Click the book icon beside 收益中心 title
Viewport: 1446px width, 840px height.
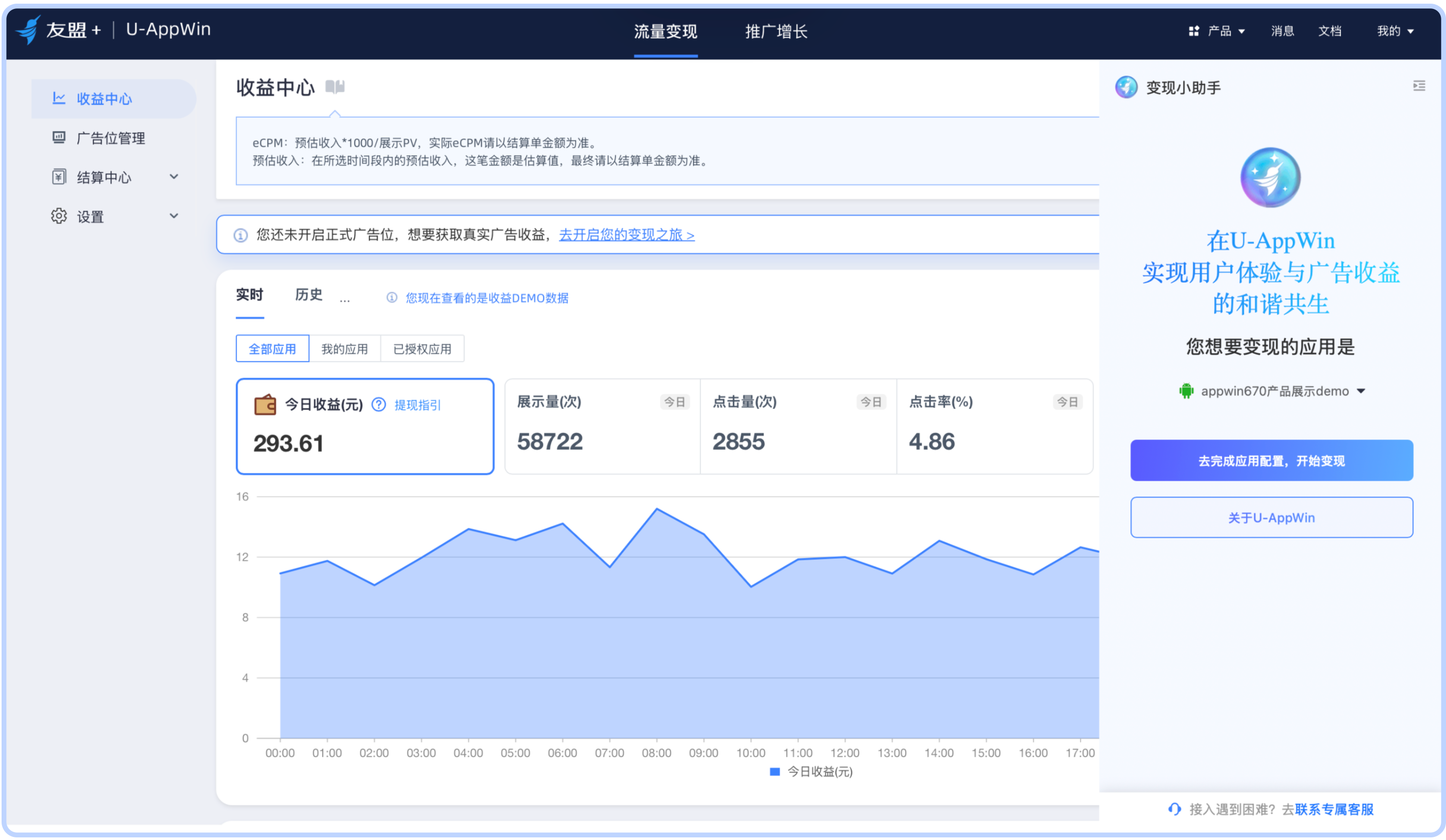(335, 87)
